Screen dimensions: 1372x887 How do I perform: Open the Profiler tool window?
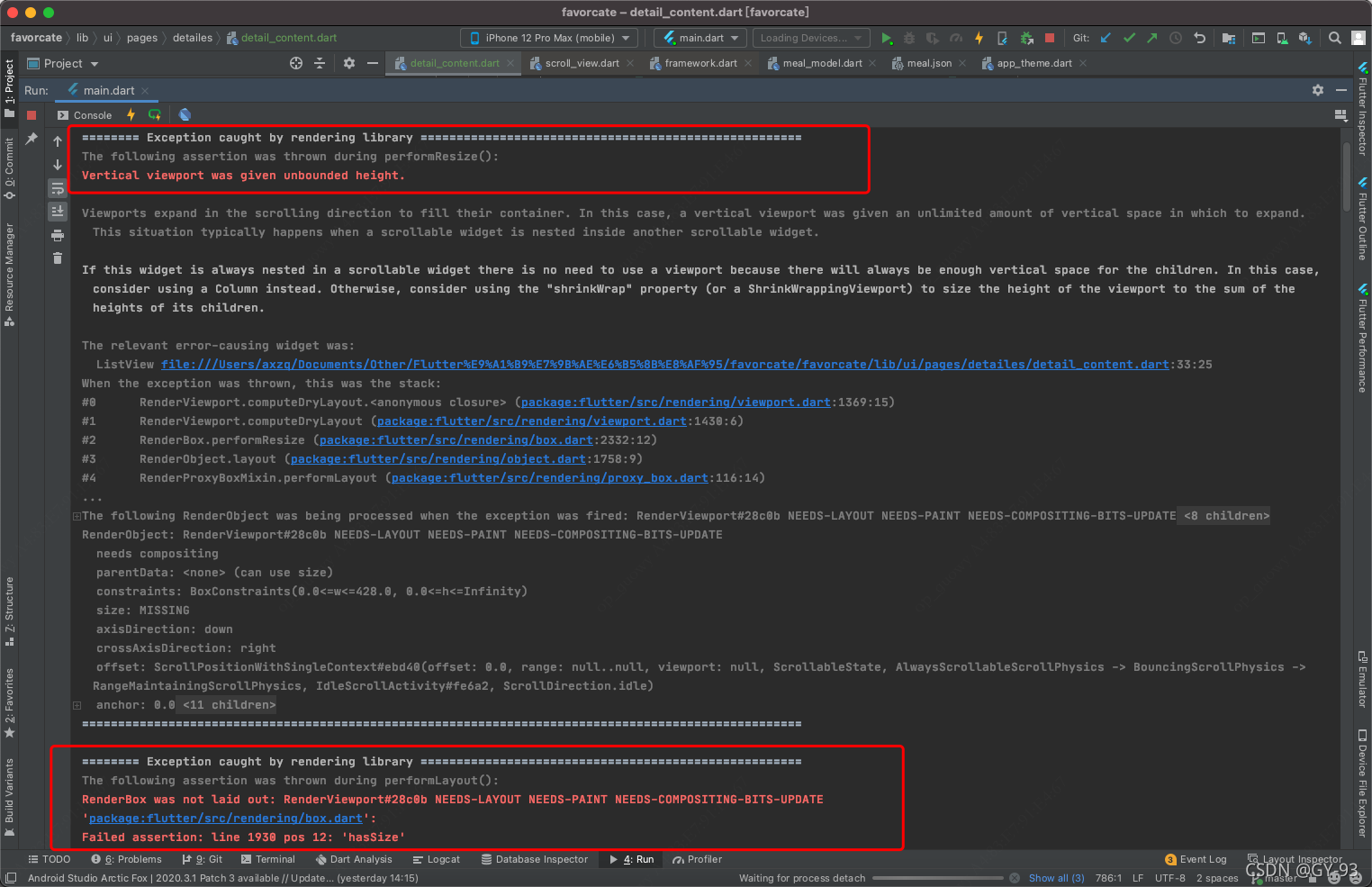[697, 859]
